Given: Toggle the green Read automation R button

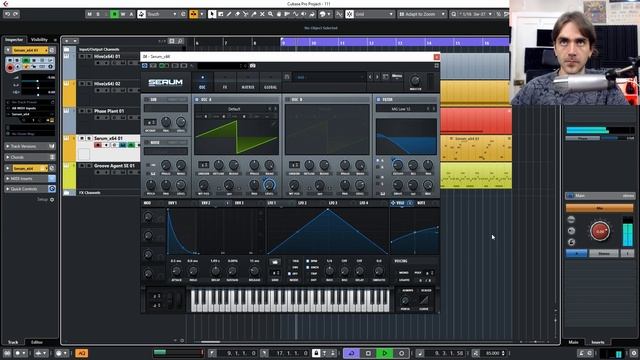Looking at the screenshot, I should click(x=115, y=14).
